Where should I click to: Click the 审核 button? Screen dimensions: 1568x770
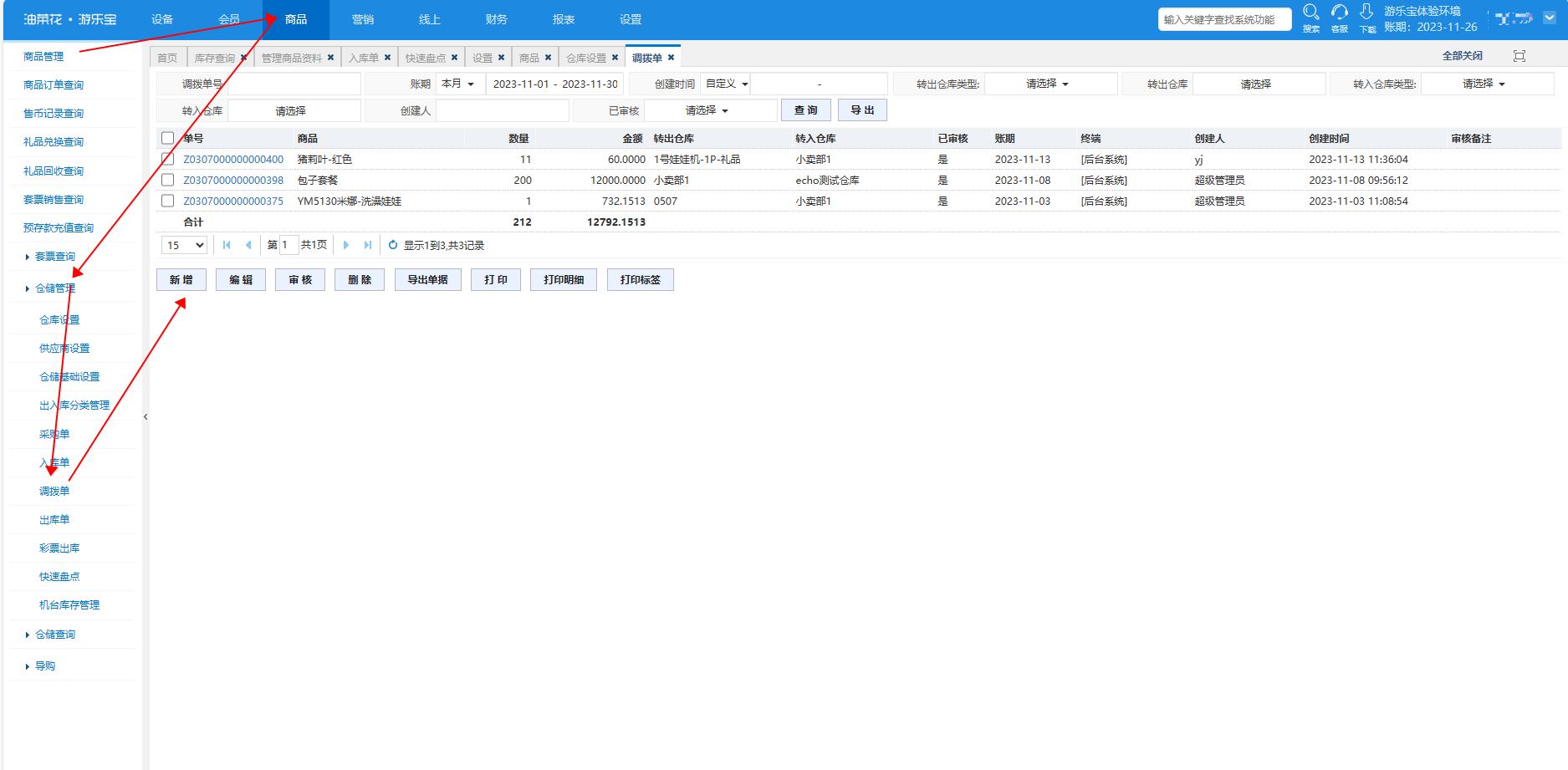[x=300, y=280]
